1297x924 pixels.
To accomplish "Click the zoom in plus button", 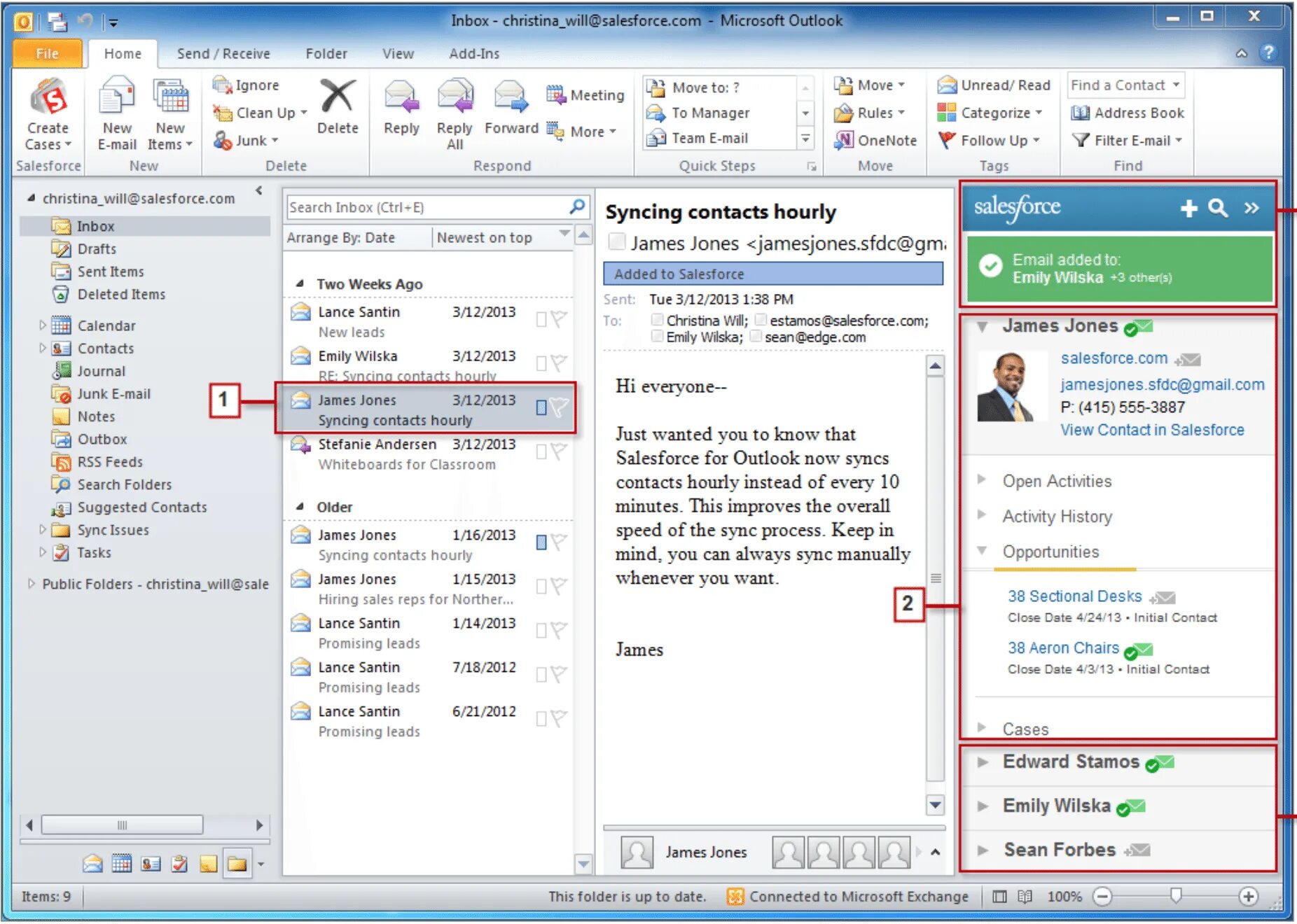I will [x=1248, y=896].
